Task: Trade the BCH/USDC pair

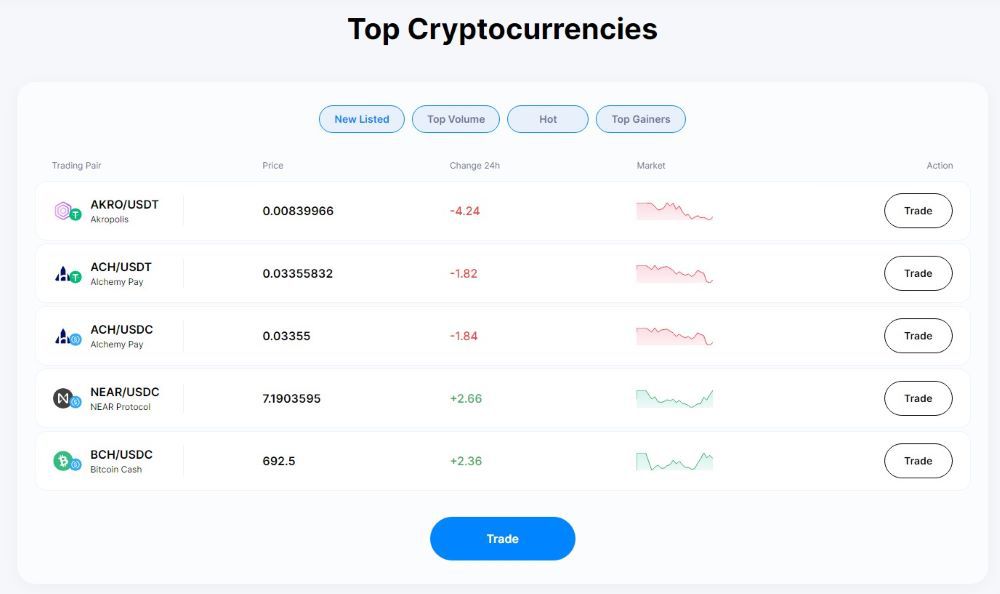Action: (918, 461)
